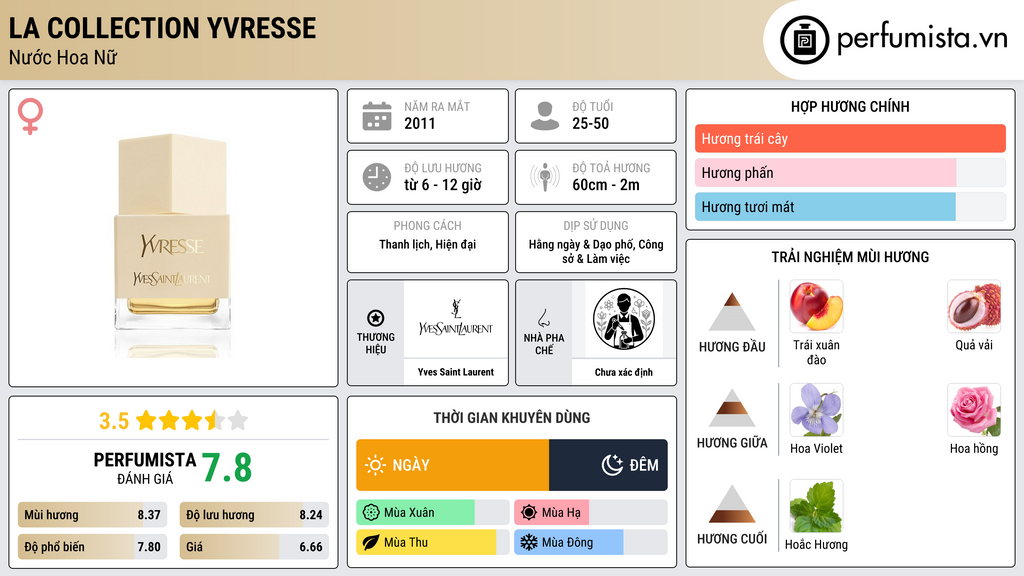
Task: Click the person icon beside Độ tuổi
Action: [545, 116]
